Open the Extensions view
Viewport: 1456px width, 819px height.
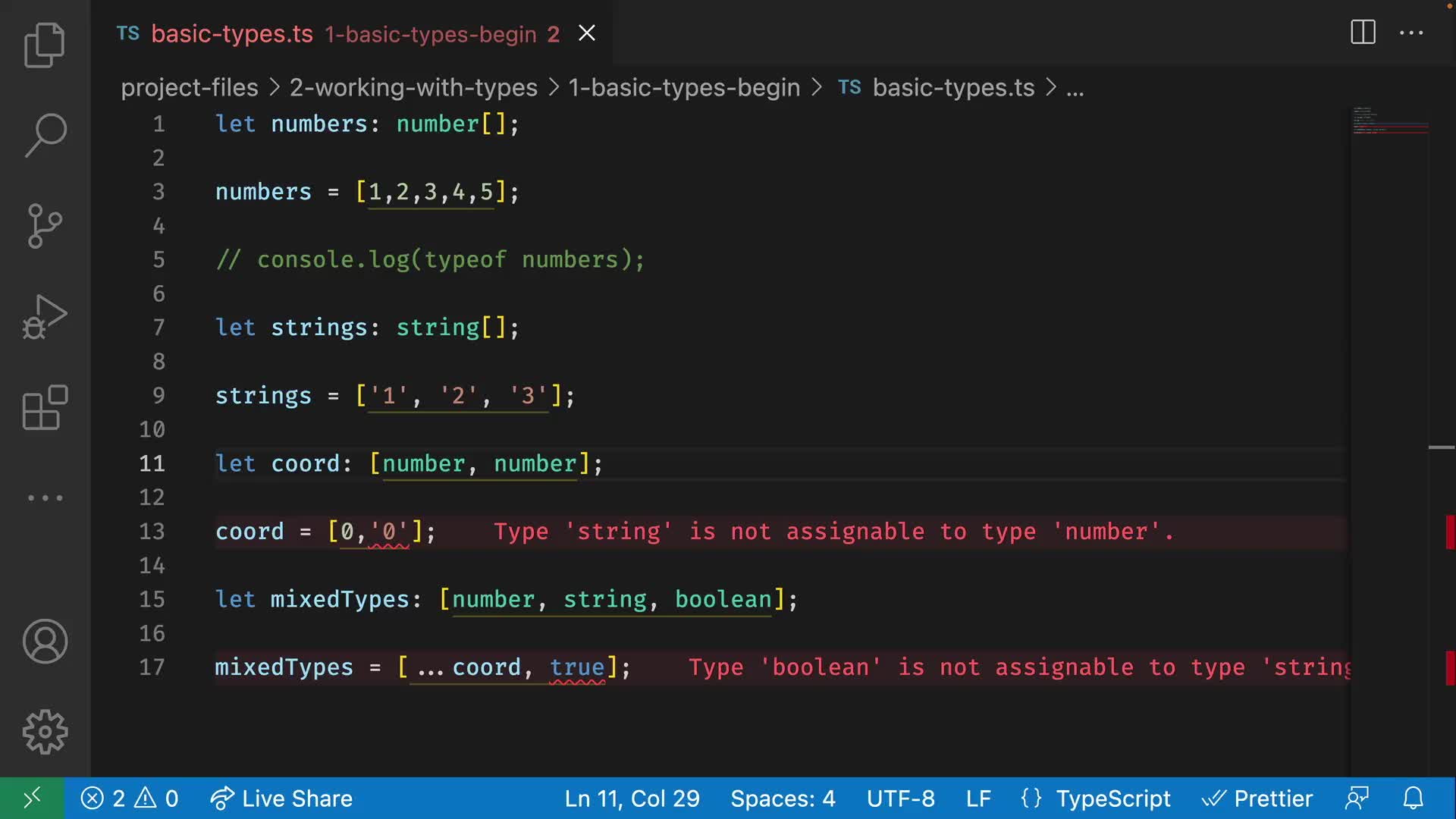[x=45, y=408]
